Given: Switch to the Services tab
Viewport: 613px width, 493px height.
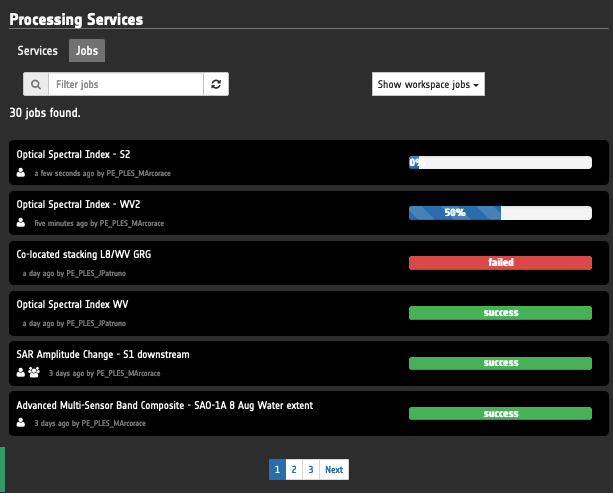Looking at the screenshot, I should pyautogui.click(x=38, y=51).
